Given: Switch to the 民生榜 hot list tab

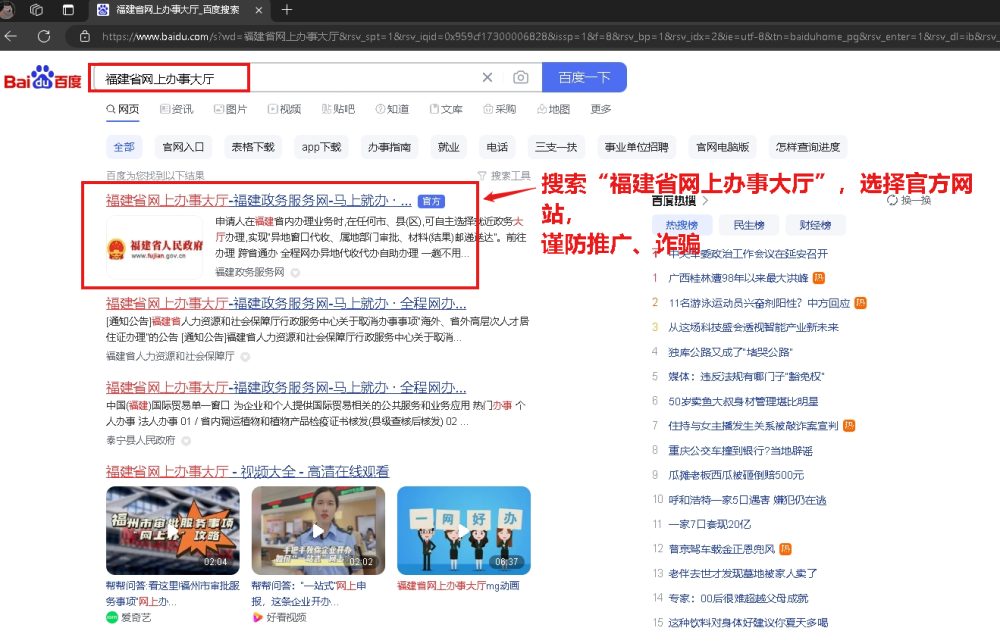Looking at the screenshot, I should pyautogui.click(x=749, y=224).
